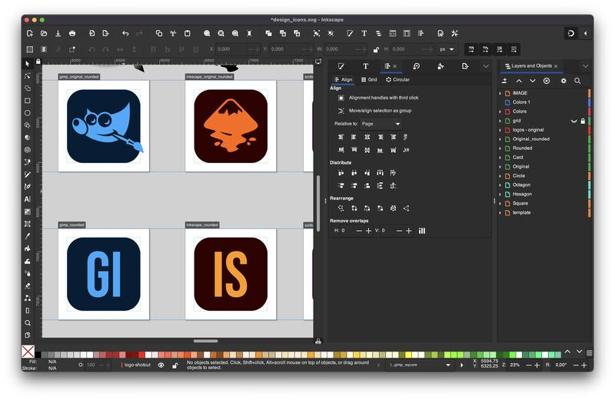Click first Align icon under Align
The width and height of the screenshot is (615, 400).
[x=341, y=137]
